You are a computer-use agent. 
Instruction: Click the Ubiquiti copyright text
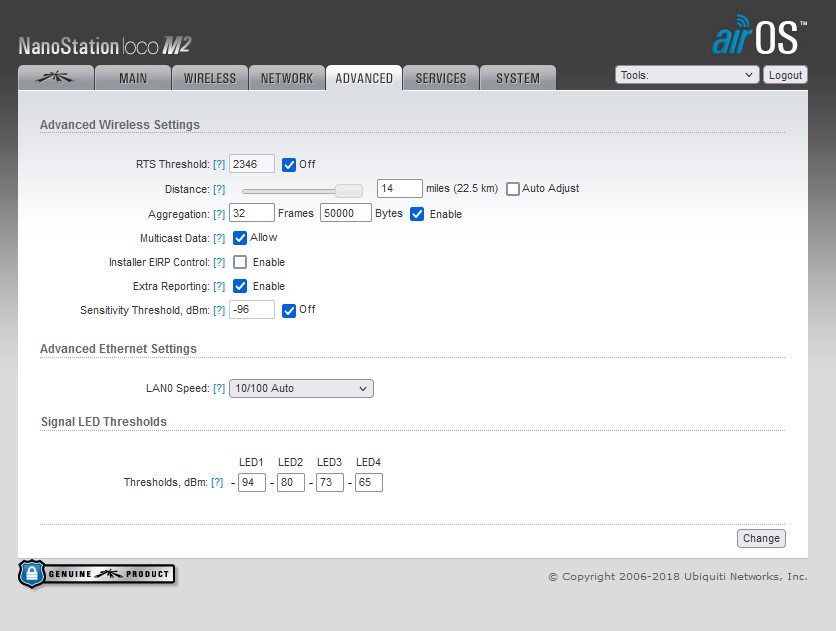(x=678, y=577)
